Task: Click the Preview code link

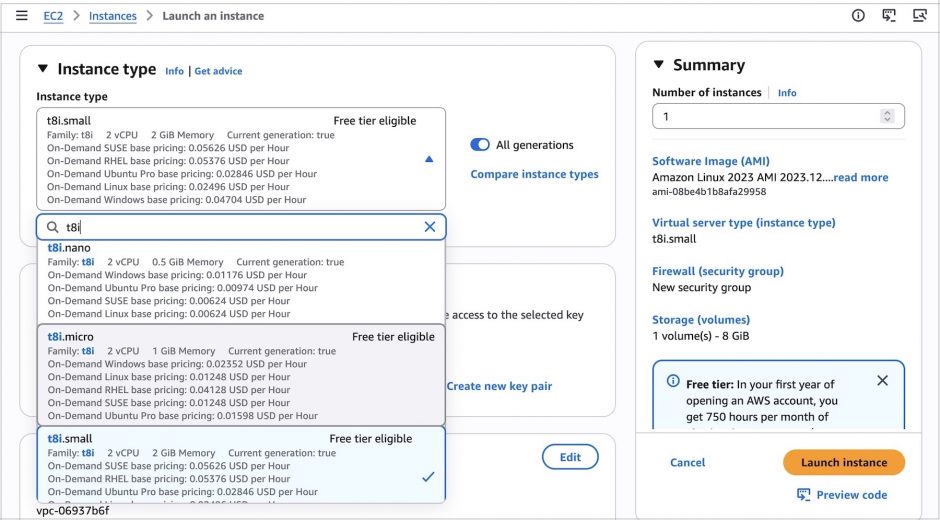Action: tap(851, 495)
